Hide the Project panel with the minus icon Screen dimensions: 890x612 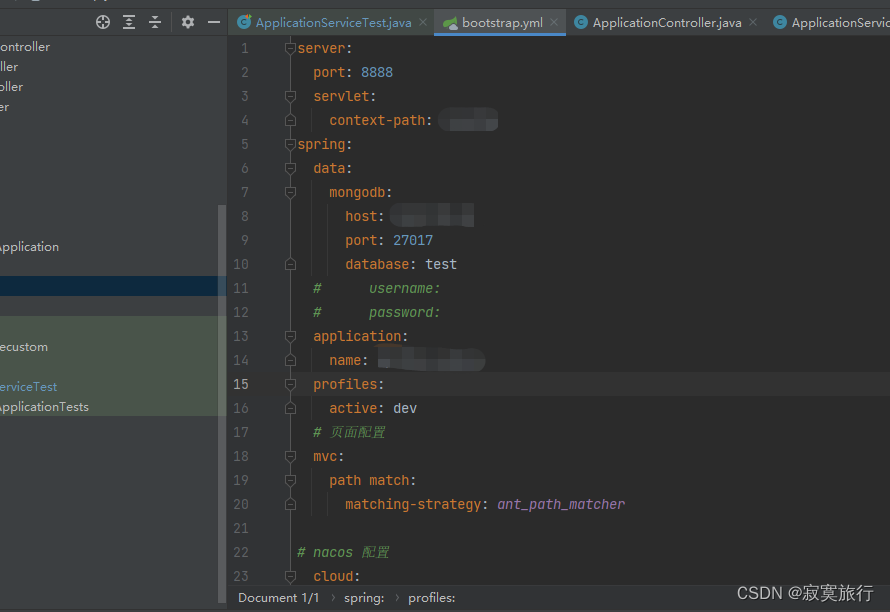coord(214,21)
